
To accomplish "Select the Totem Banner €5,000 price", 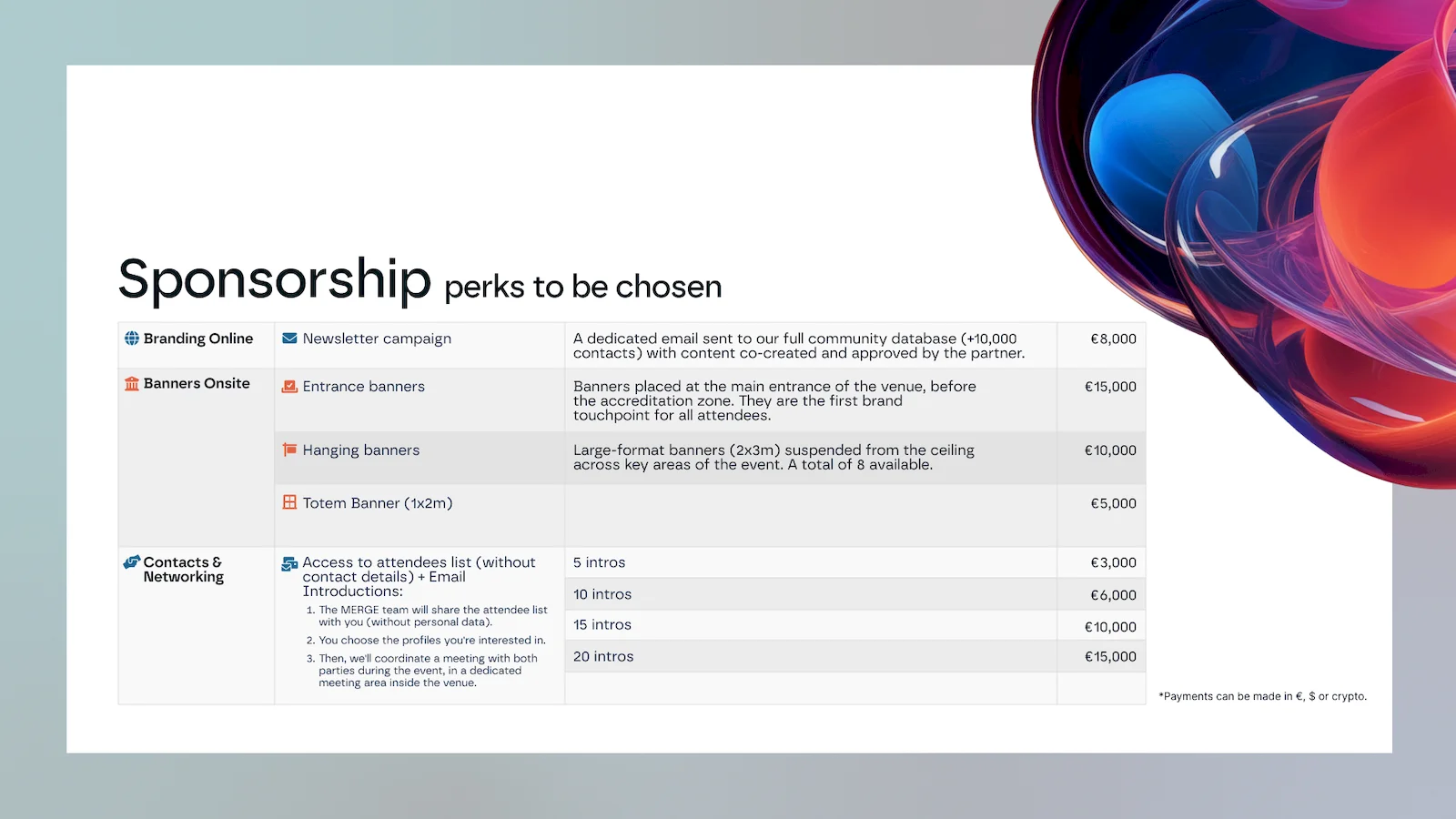I will pyautogui.click(x=1113, y=503).
